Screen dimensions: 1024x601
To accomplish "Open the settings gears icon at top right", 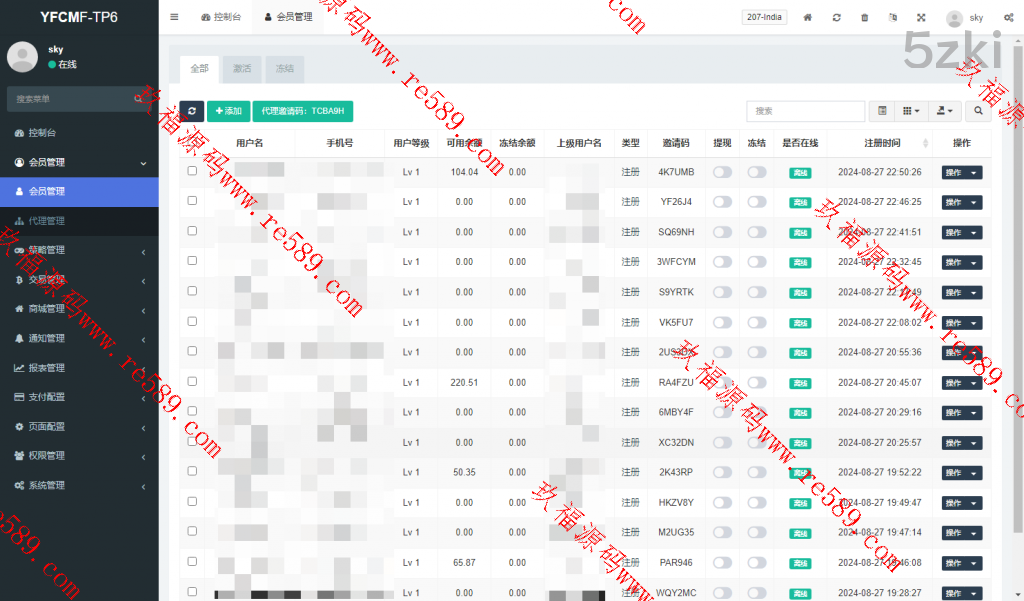I will pyautogui.click(x=1005, y=18).
